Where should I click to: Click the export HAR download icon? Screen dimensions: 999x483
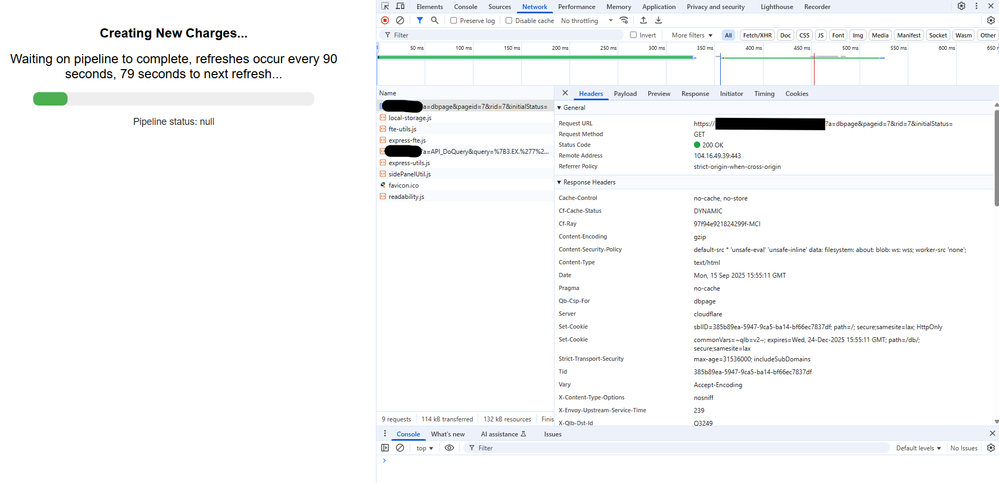(659, 20)
